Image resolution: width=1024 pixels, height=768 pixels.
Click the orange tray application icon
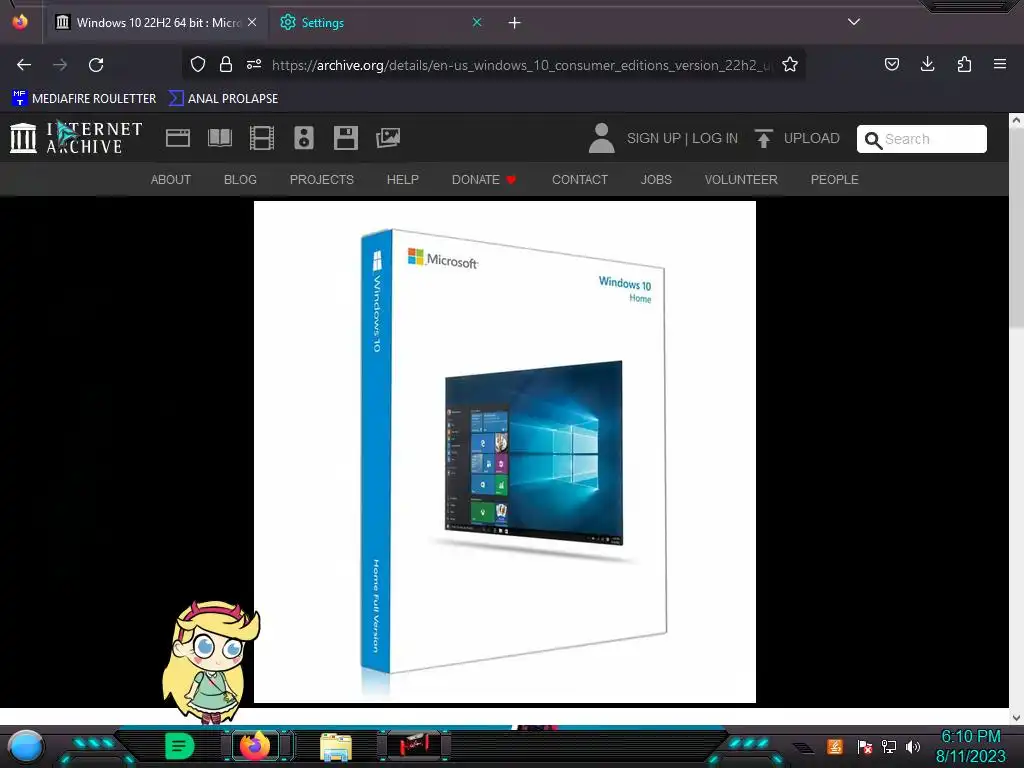(835, 746)
